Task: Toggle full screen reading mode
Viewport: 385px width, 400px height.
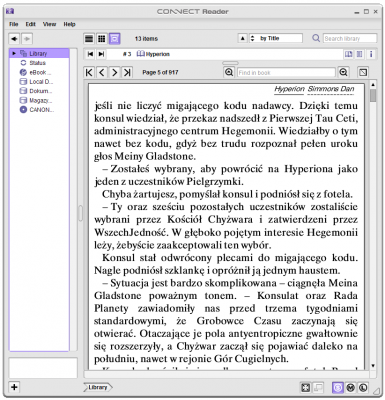Action: click(363, 72)
